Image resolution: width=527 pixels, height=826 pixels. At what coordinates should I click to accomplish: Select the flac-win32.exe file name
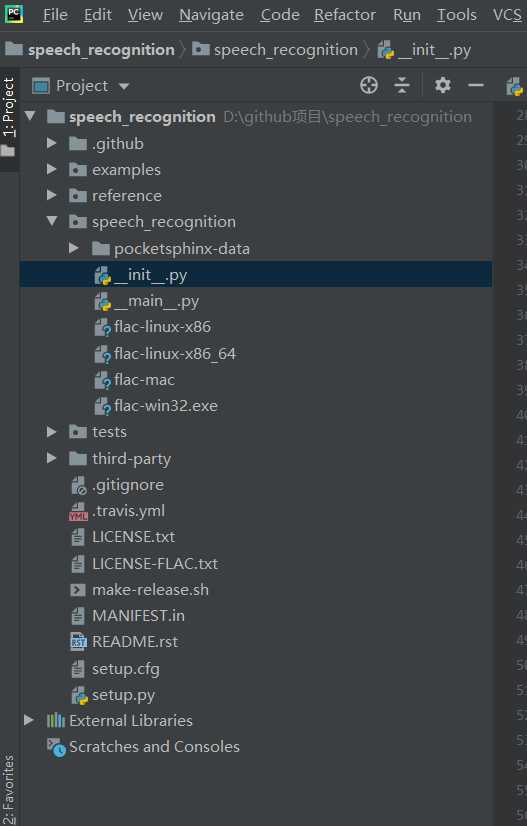(166, 406)
